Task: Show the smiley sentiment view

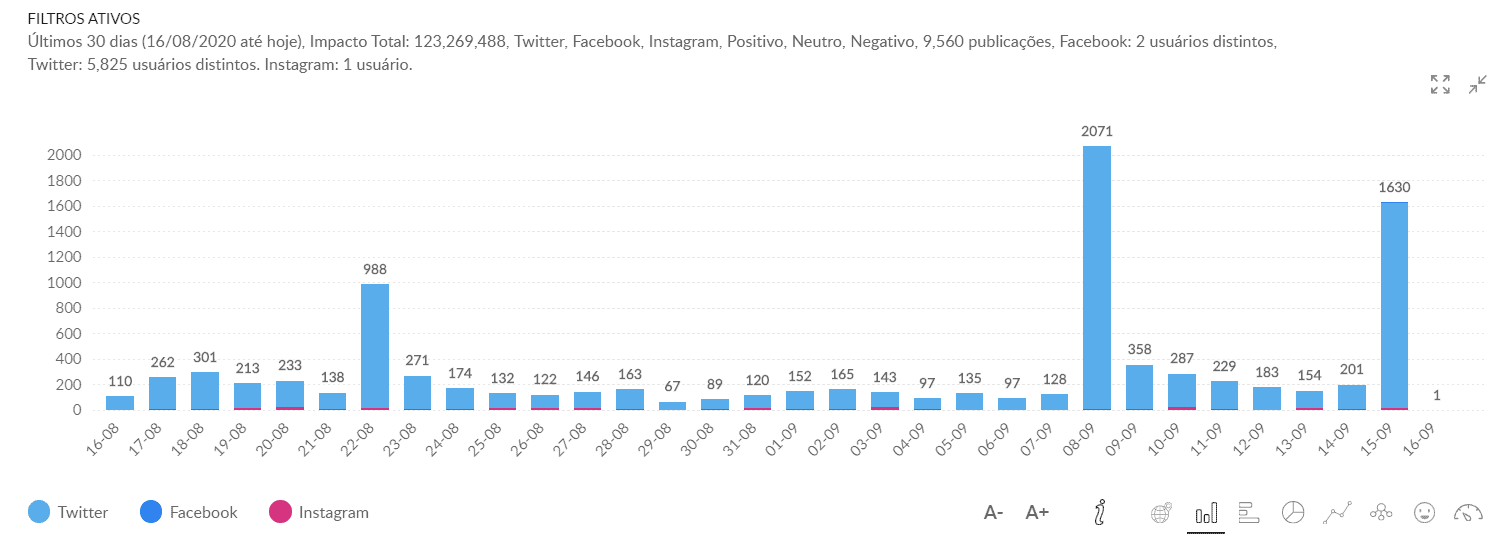Action: (1424, 513)
